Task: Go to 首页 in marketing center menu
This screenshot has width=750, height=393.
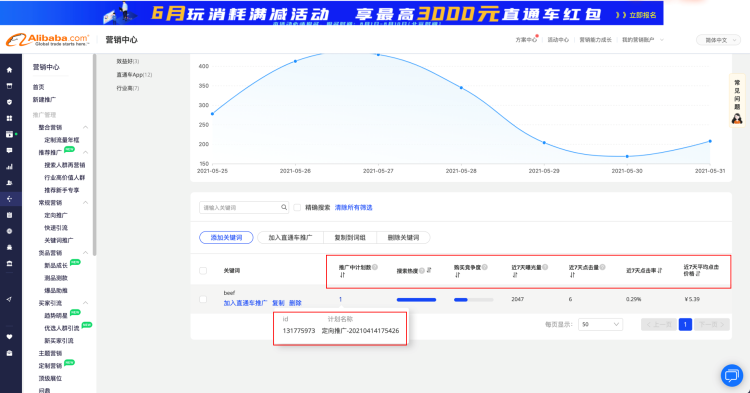Action: pyautogui.click(x=38, y=87)
